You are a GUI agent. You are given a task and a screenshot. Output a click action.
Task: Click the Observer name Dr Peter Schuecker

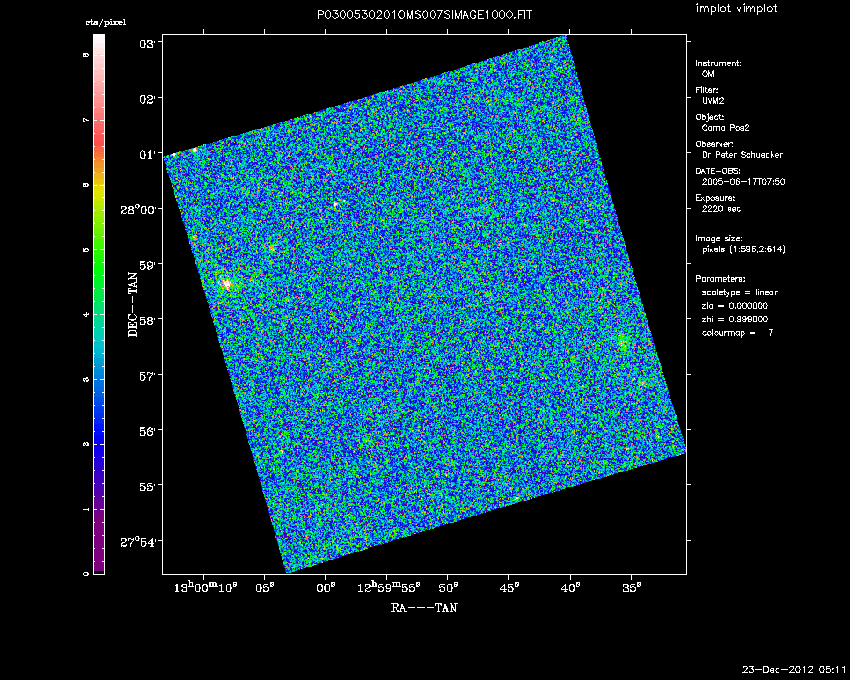pyautogui.click(x=743, y=155)
